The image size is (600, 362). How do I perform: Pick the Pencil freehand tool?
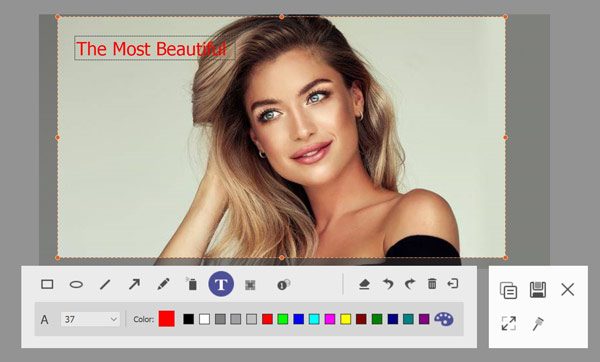click(x=163, y=284)
